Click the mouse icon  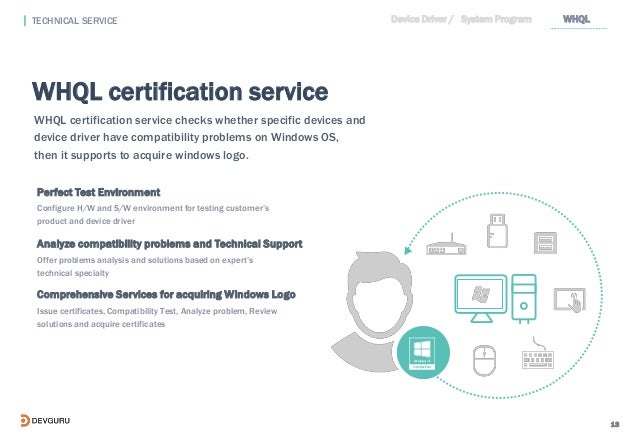click(484, 360)
